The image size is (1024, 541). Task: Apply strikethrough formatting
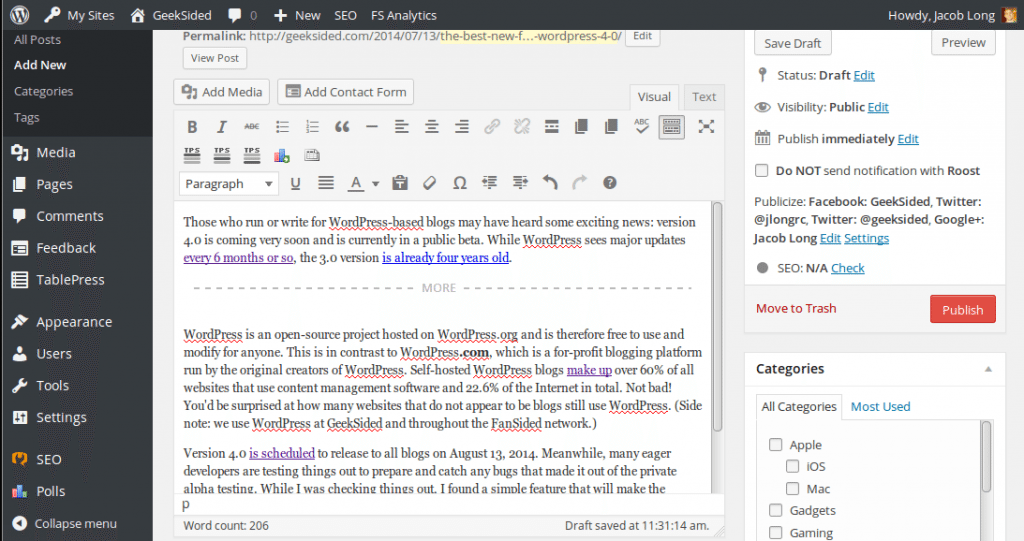tap(251, 127)
